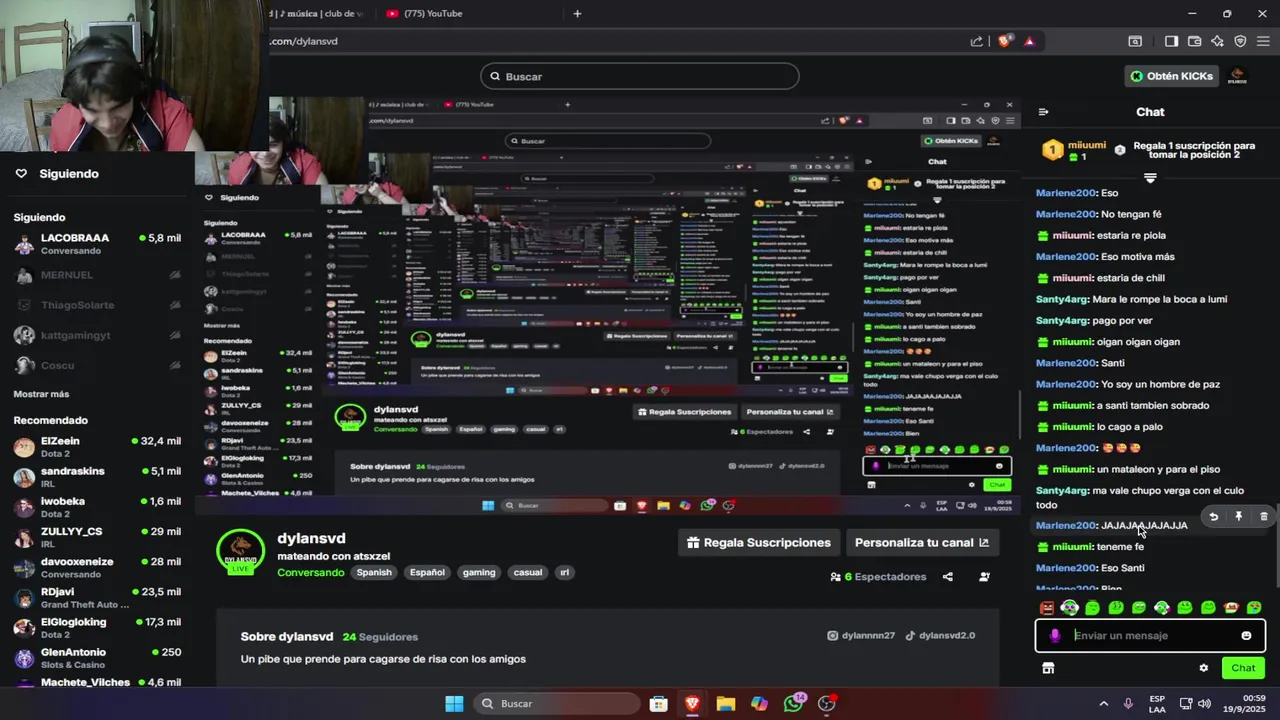Open Brave browser from the taskbar
Viewport: 1280px width, 720px height.
click(x=692, y=704)
